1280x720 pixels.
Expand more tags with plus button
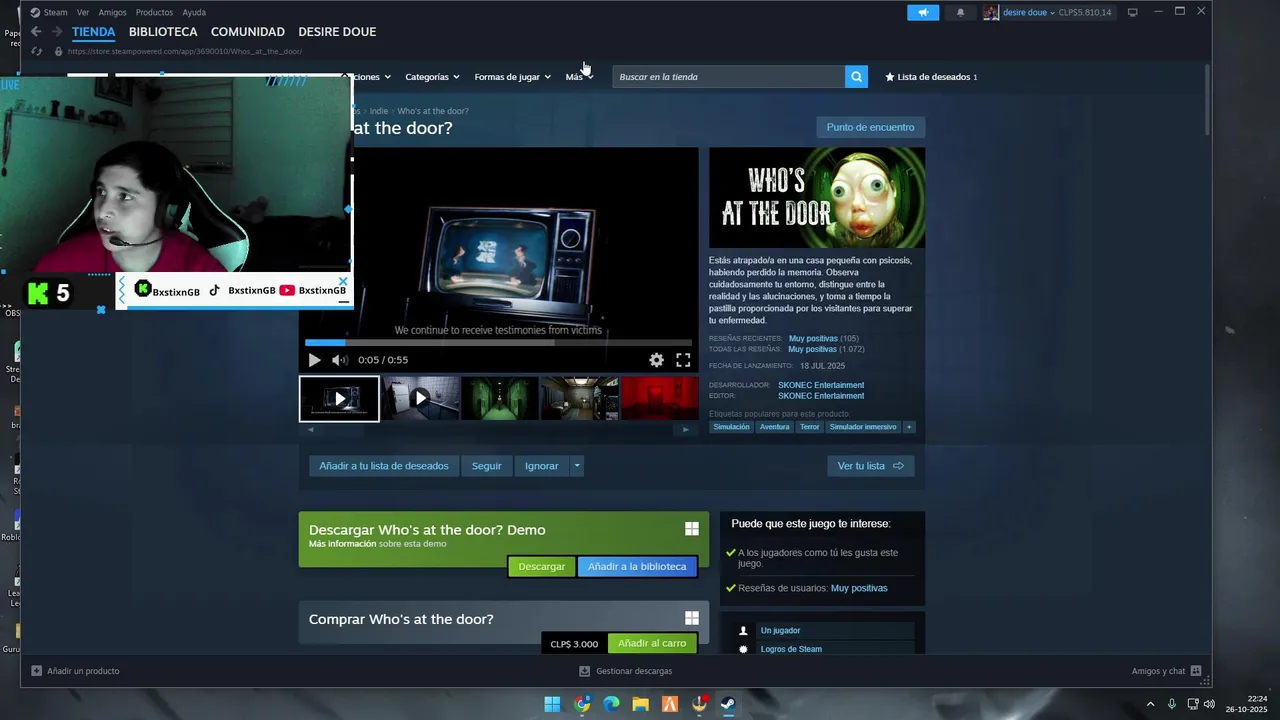[x=909, y=427]
